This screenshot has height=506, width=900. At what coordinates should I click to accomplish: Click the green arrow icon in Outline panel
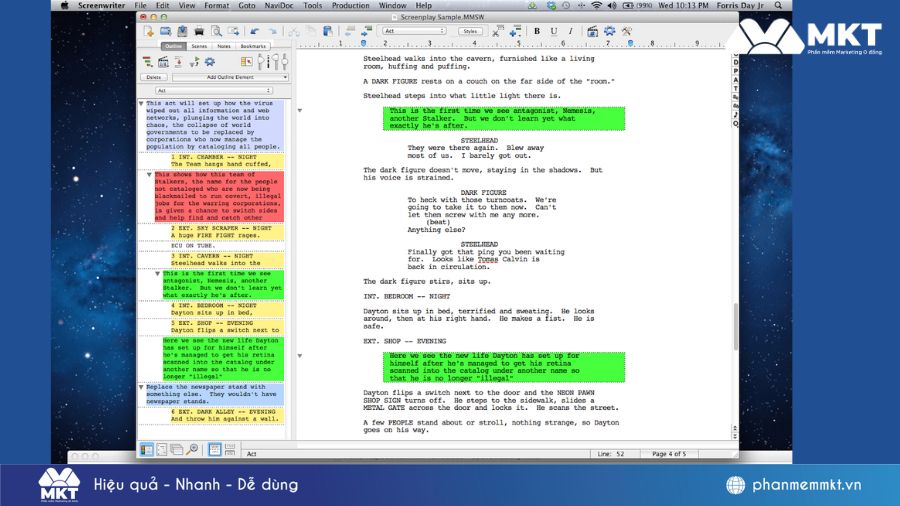pos(194,61)
